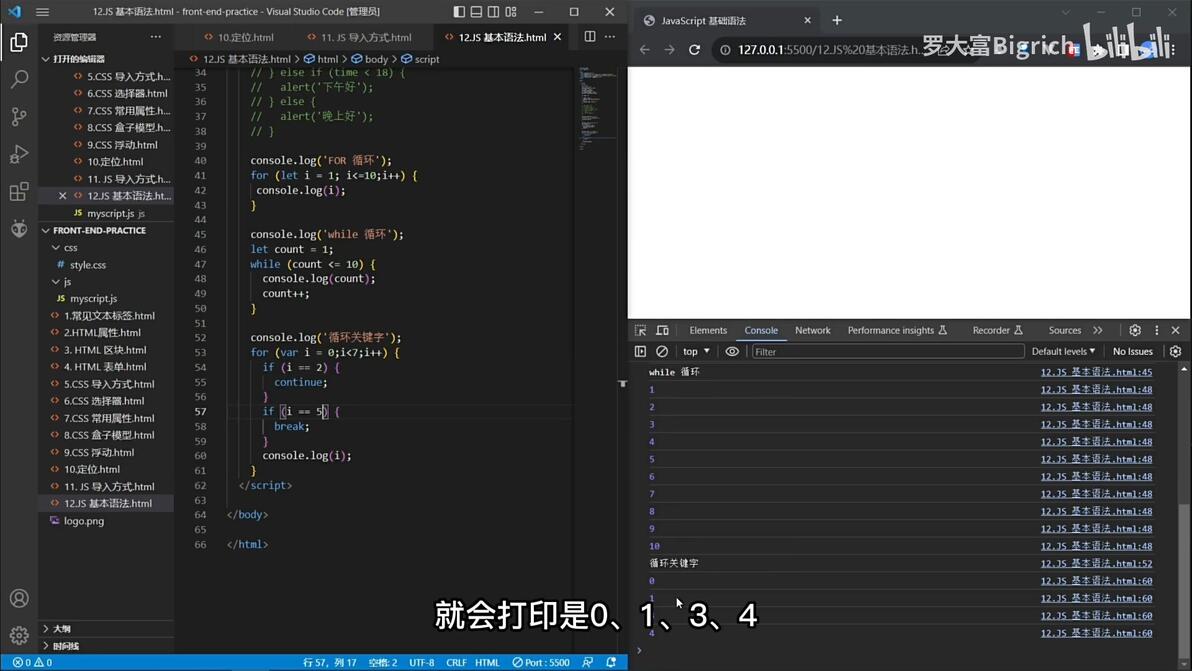1192x671 pixels.
Task: Open the Extensions view
Action: tap(19, 191)
